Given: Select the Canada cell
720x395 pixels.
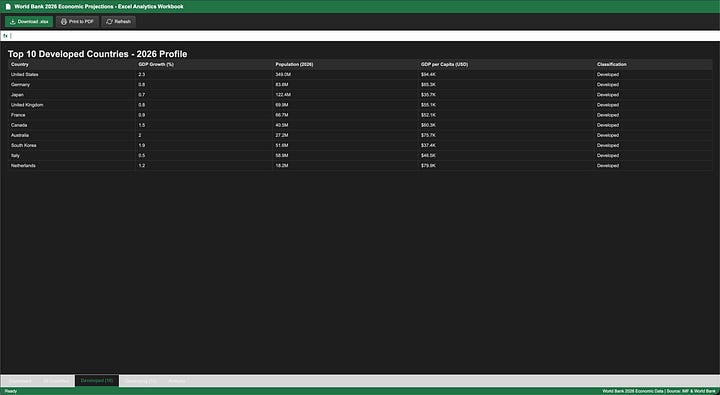Looking at the screenshot, I should (71, 125).
